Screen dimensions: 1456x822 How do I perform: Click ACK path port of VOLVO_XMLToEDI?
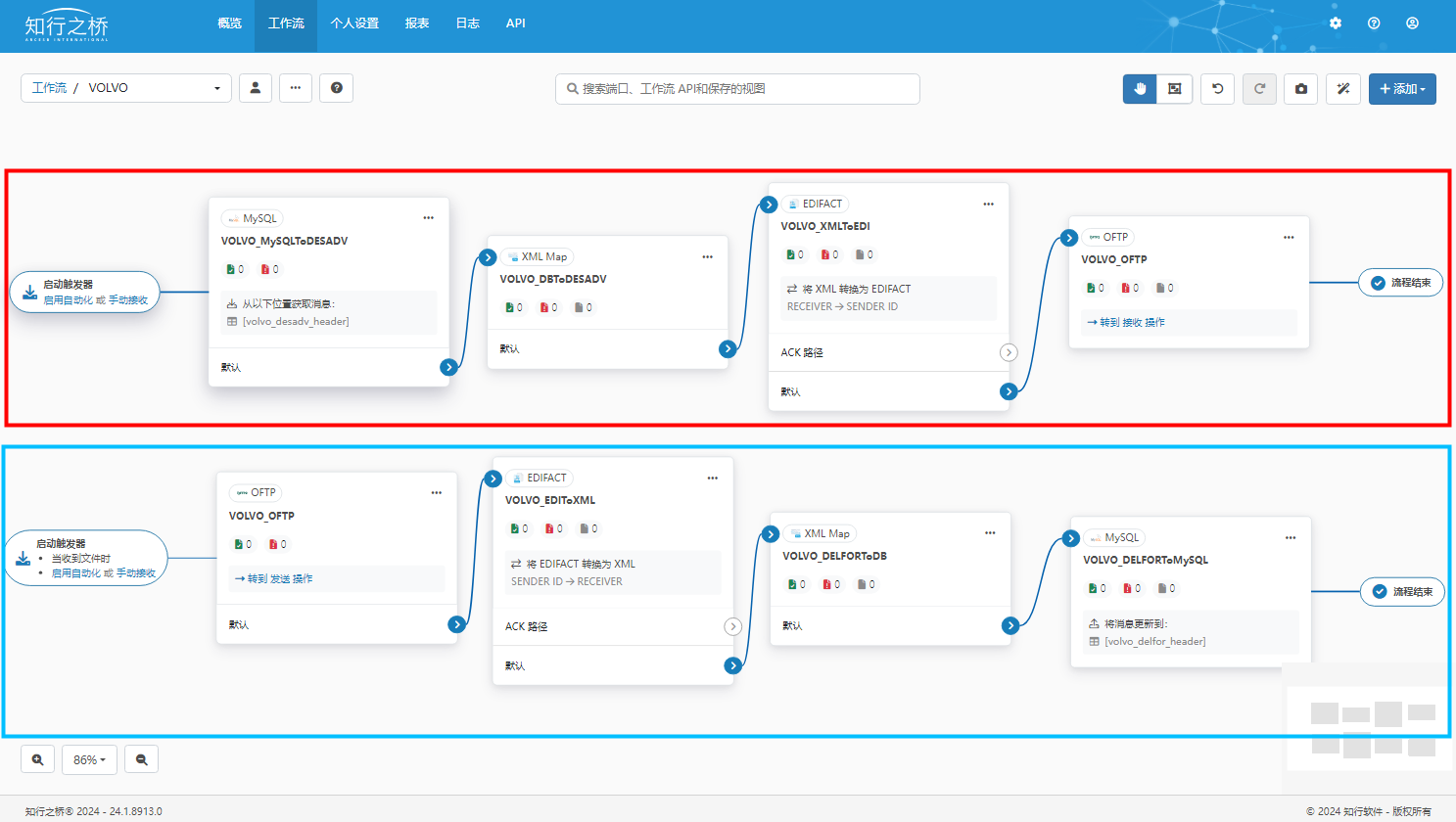[1009, 352]
